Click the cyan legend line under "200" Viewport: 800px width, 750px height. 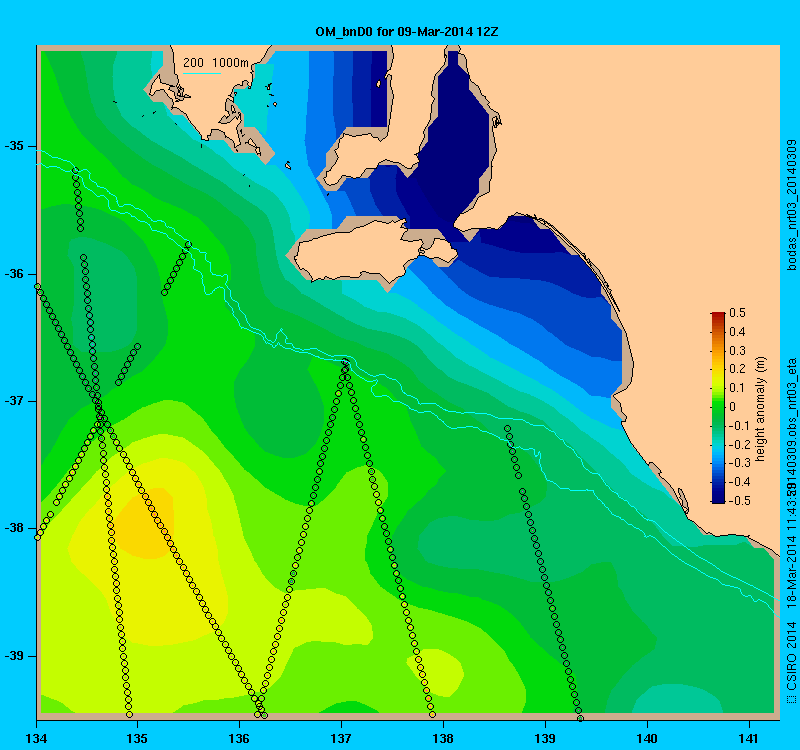[x=202, y=73]
